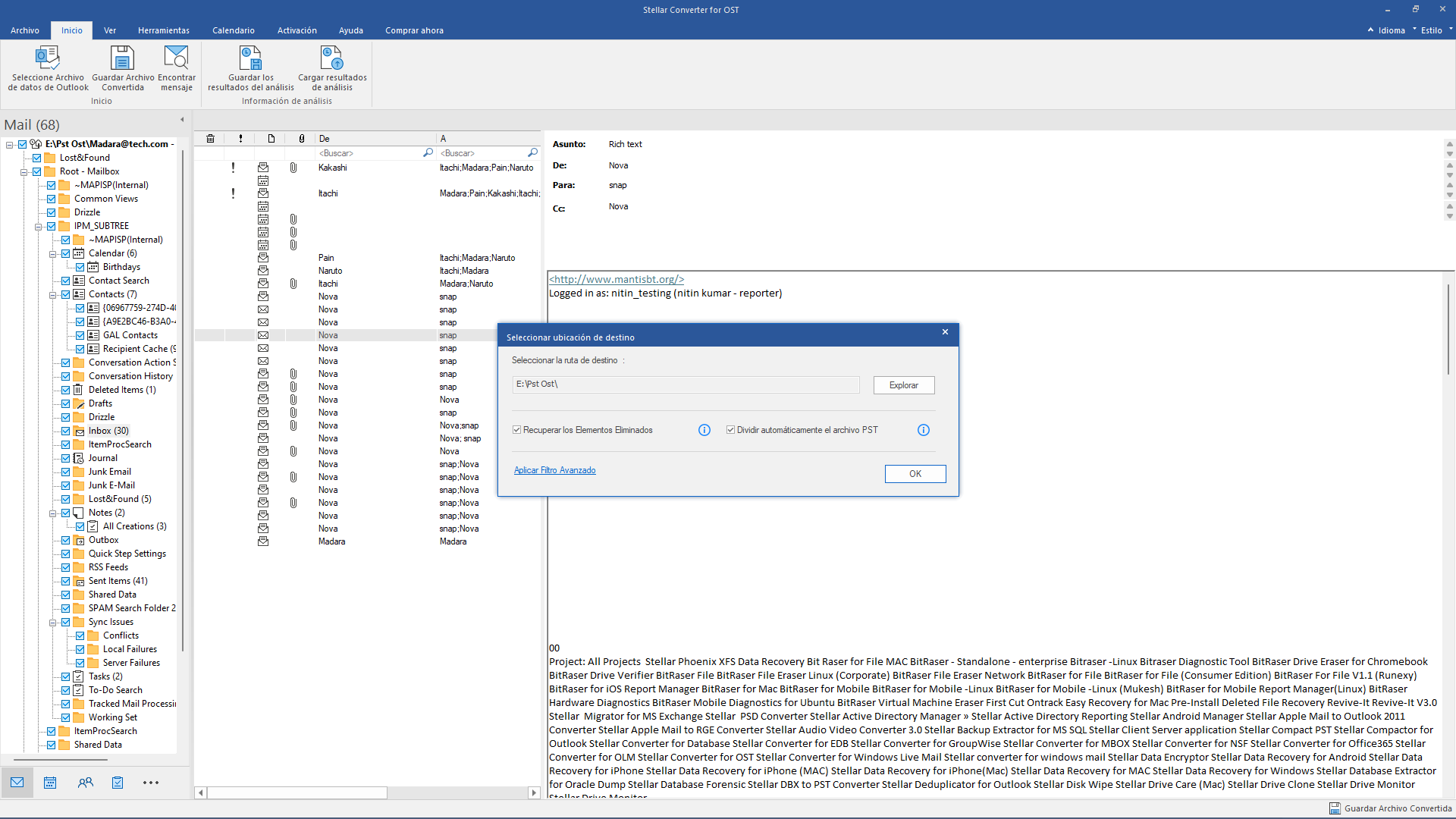Open the mantisbt.org link in message body

(x=617, y=279)
